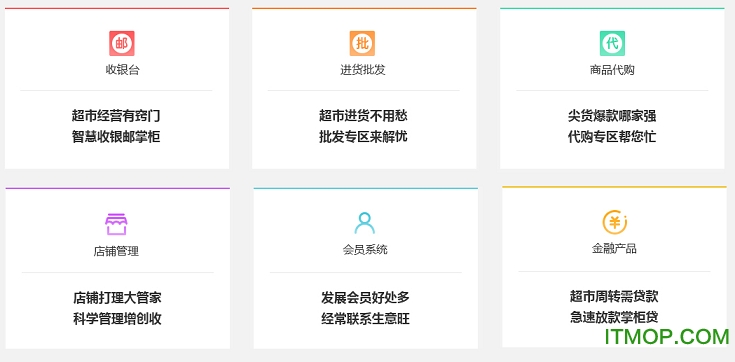Click the text 急速放款掌柜贷
The image size is (735, 362).
(614, 317)
